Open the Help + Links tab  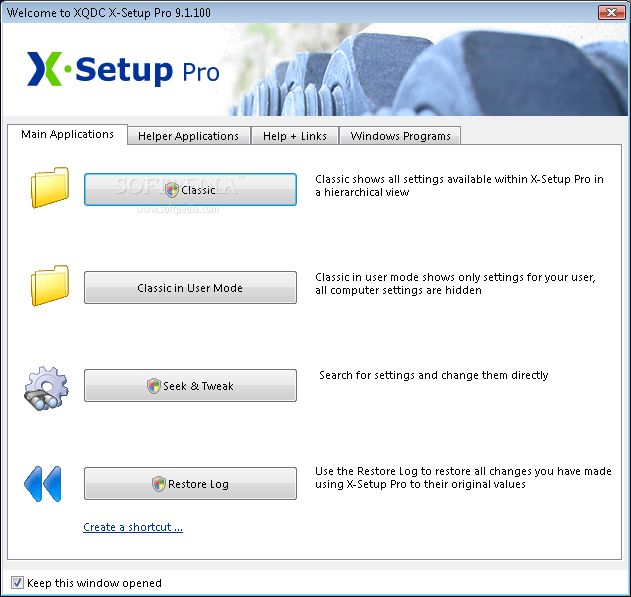(x=295, y=136)
